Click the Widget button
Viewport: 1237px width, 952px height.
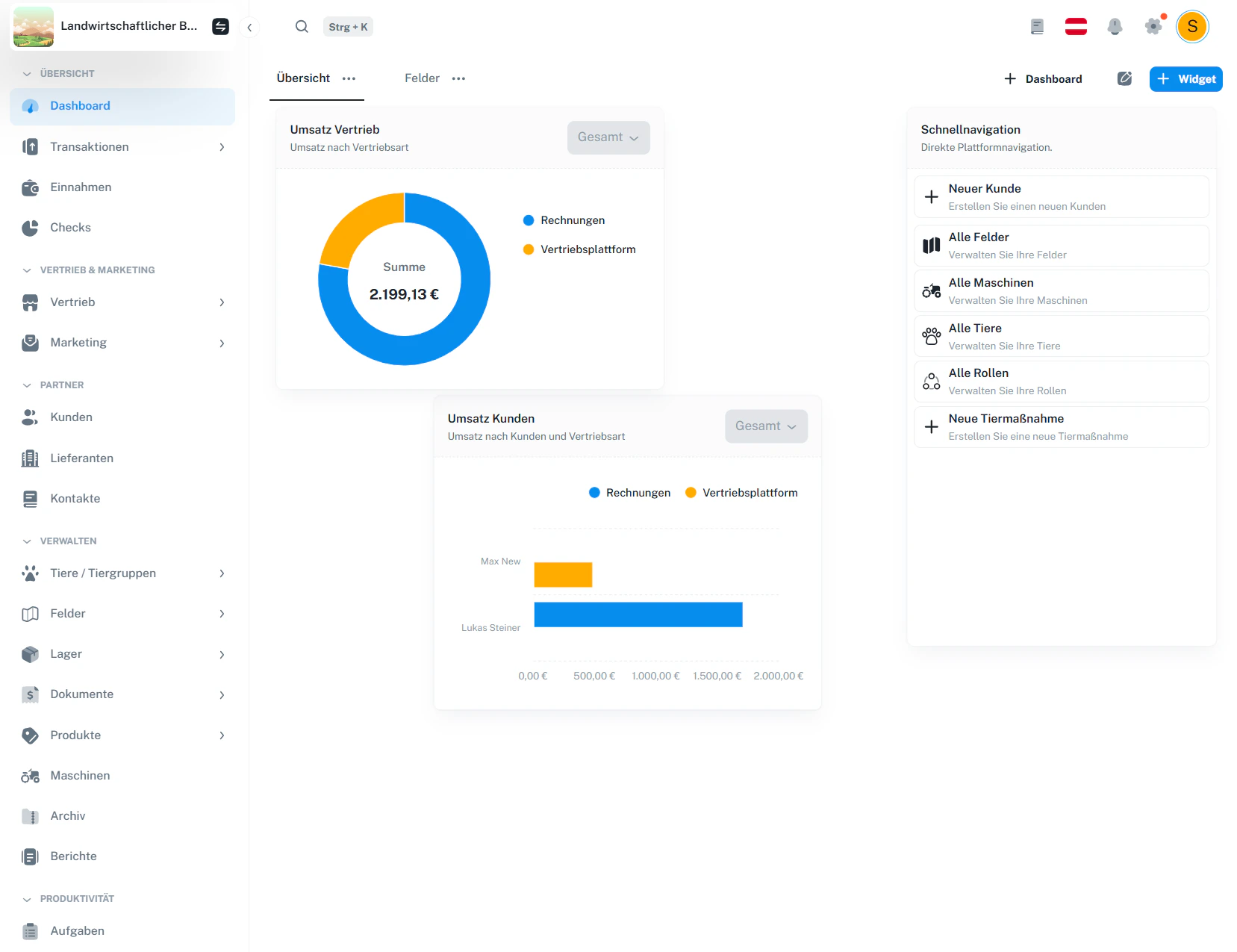[1185, 78]
